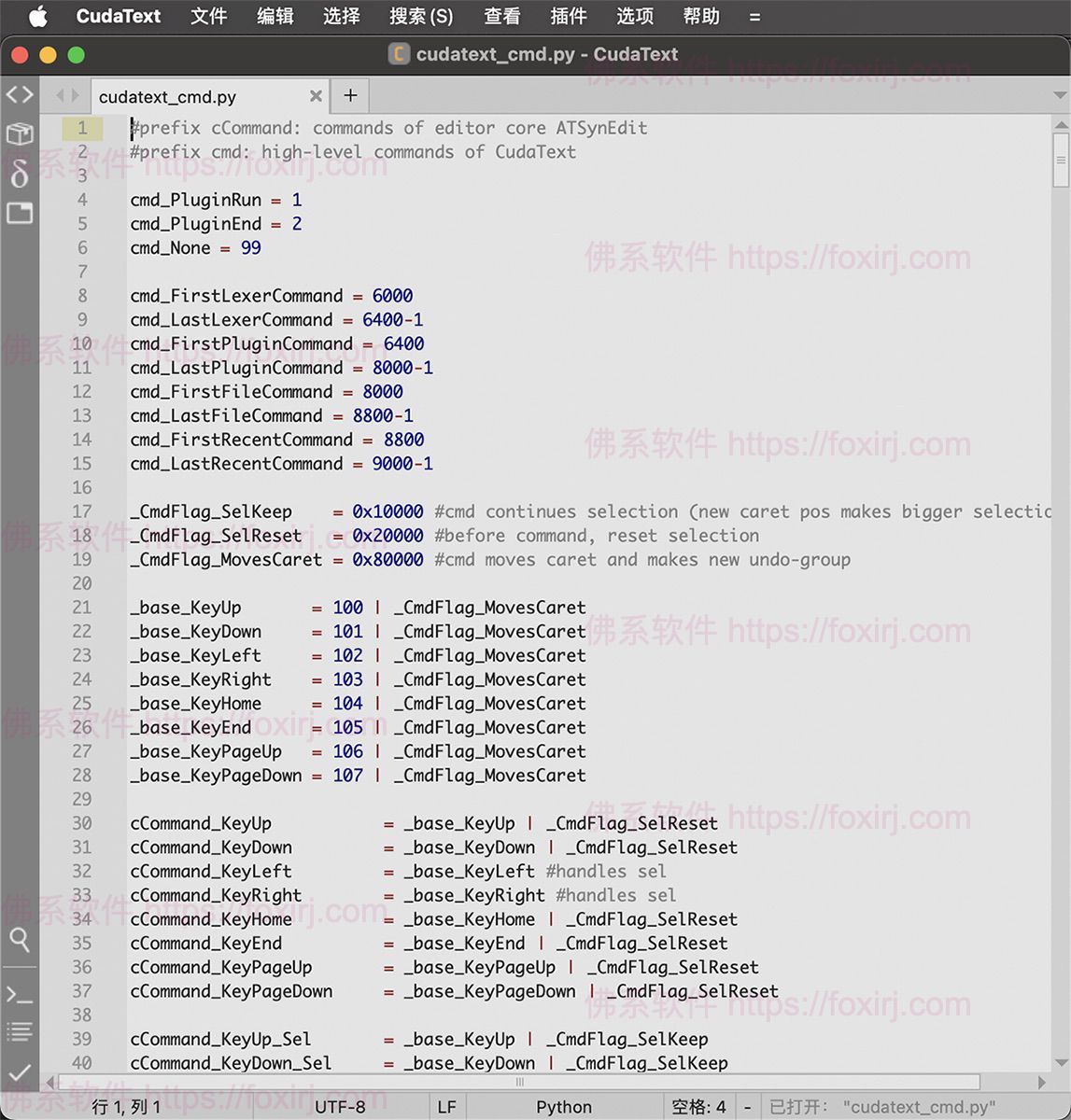Click the 行 1, 列 1 caret position cell
Image resolution: width=1071 pixels, height=1120 pixels.
pos(126,1106)
